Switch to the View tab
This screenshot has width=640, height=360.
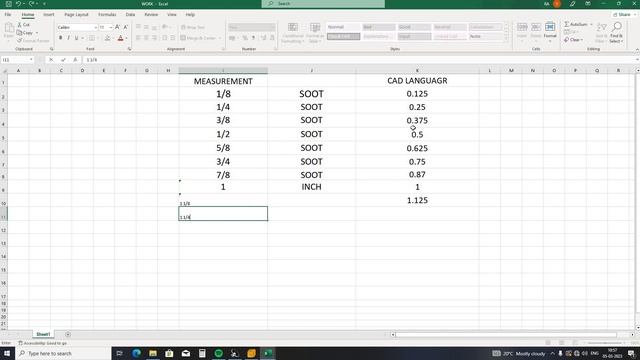(172, 14)
